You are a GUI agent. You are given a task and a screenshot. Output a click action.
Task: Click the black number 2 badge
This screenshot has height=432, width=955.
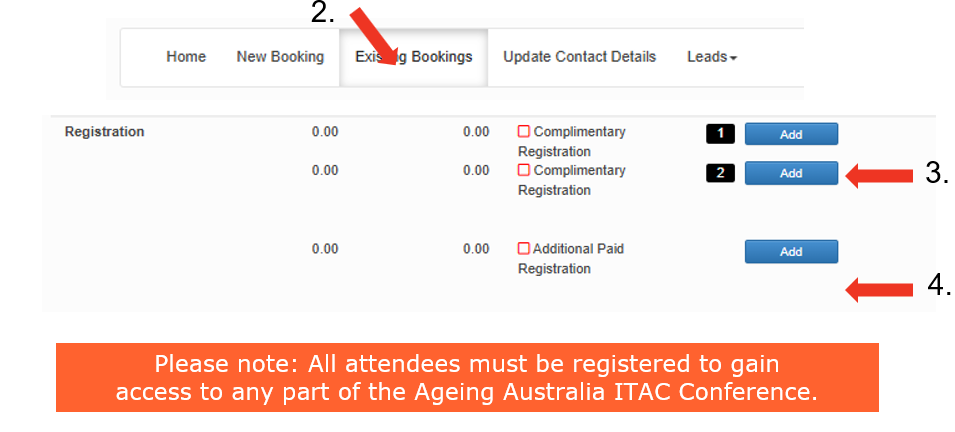click(720, 173)
